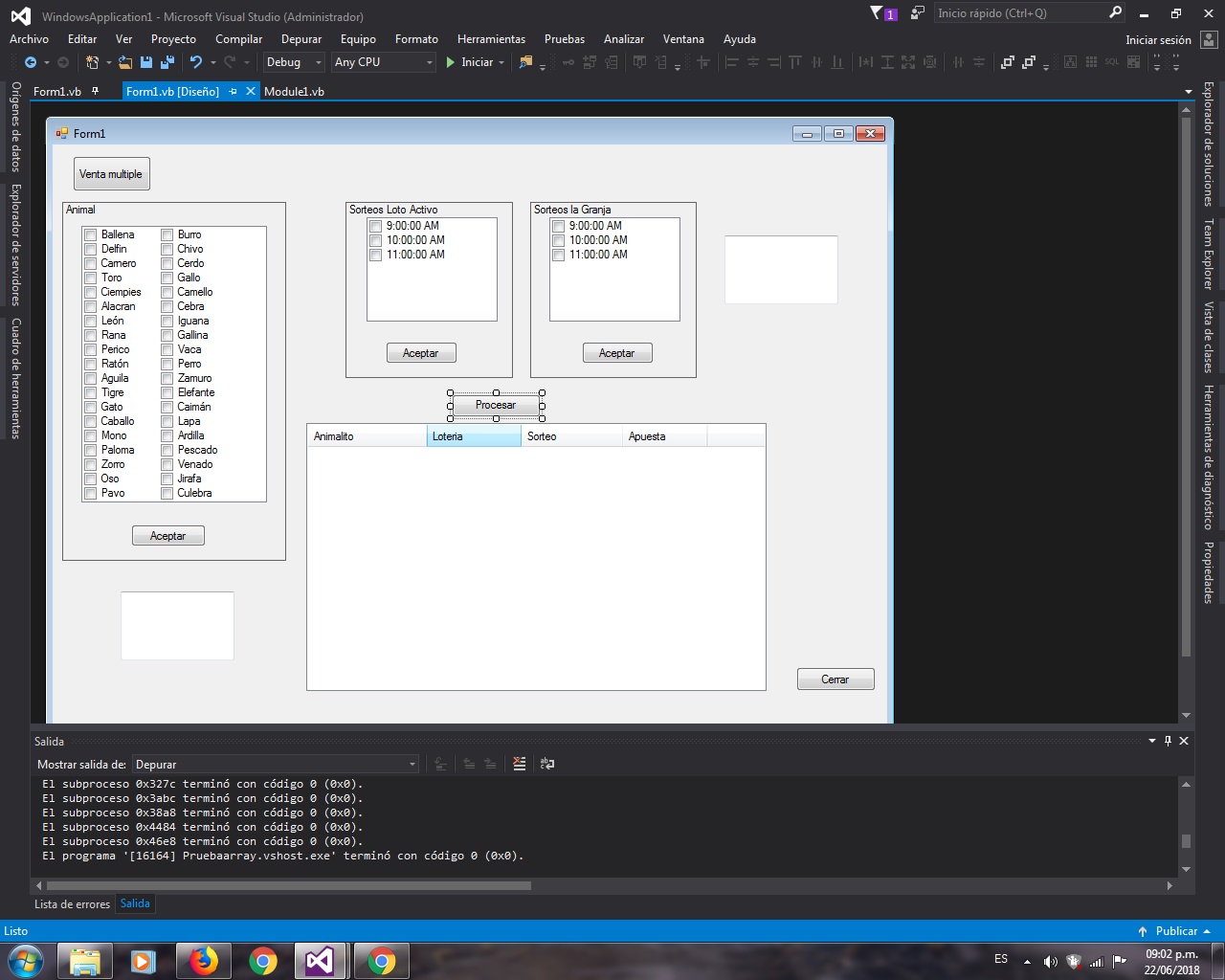Check the Pavo animal checkbox
Screen dimensions: 1225x980
[90, 493]
